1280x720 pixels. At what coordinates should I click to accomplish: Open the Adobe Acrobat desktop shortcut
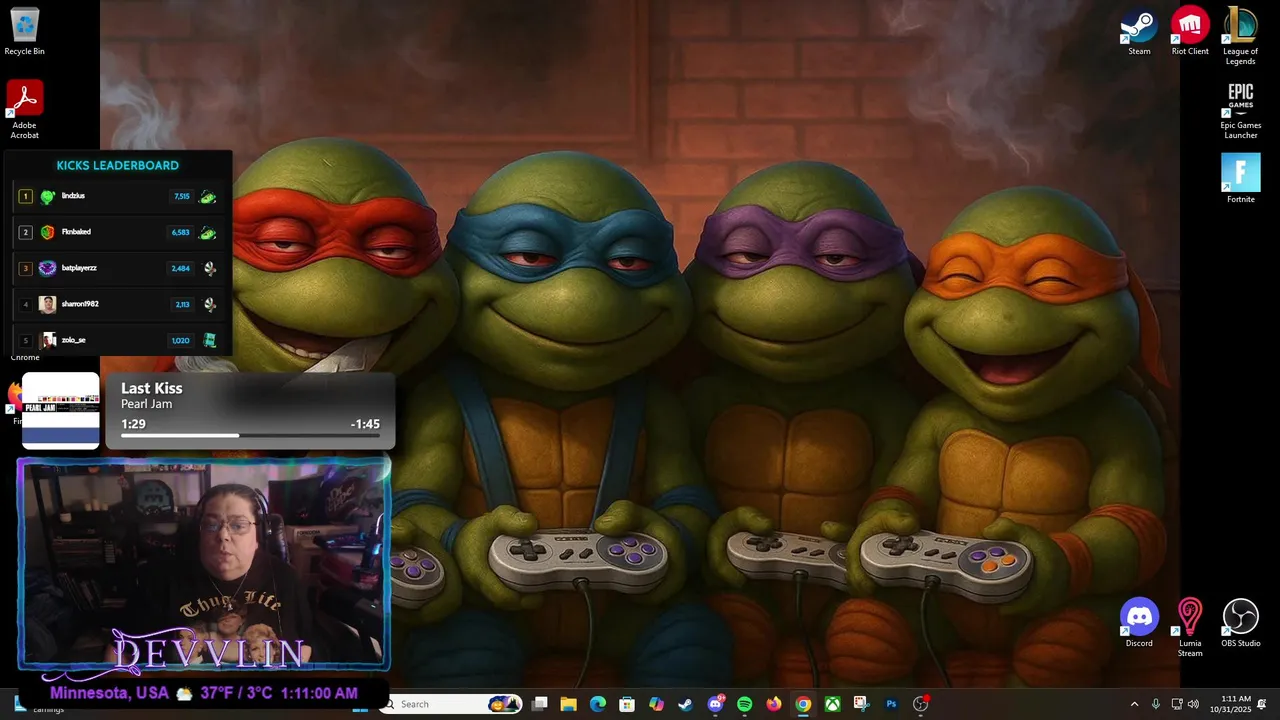(x=24, y=109)
